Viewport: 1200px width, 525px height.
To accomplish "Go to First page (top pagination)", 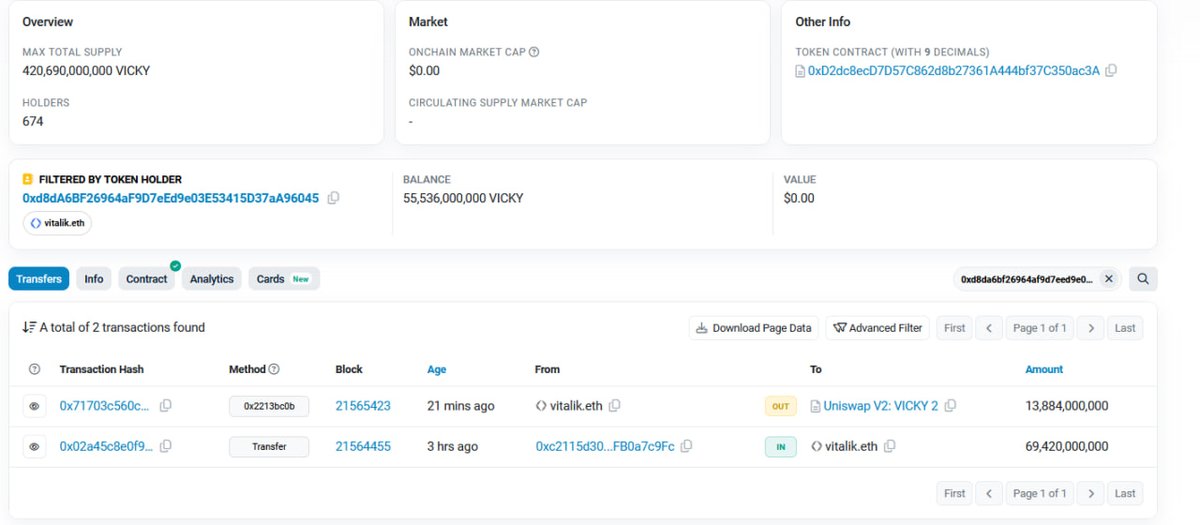I will (955, 328).
